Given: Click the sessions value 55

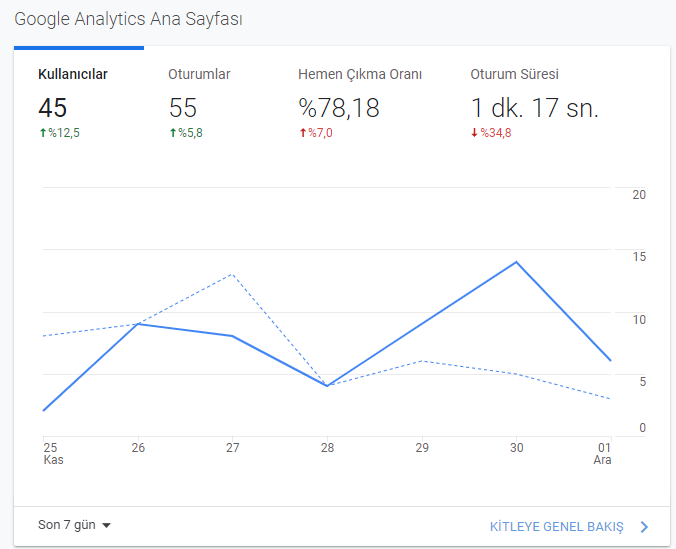Looking at the screenshot, I should [183, 107].
